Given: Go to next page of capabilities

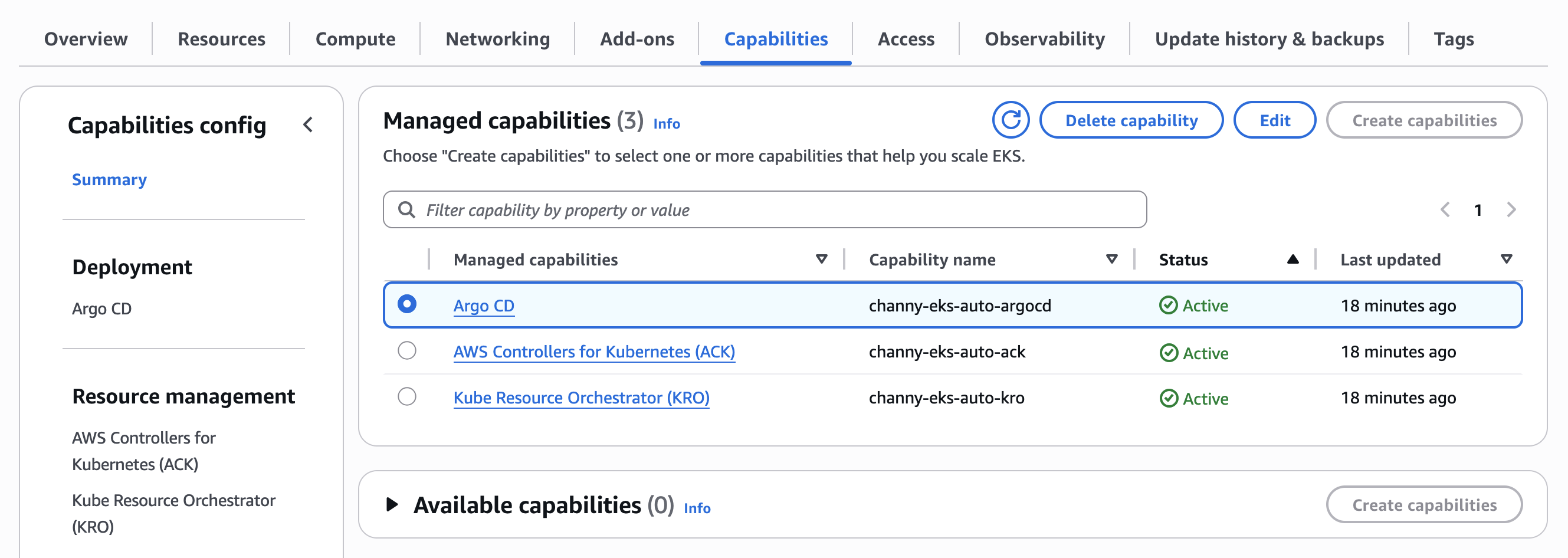Looking at the screenshot, I should tap(1511, 210).
